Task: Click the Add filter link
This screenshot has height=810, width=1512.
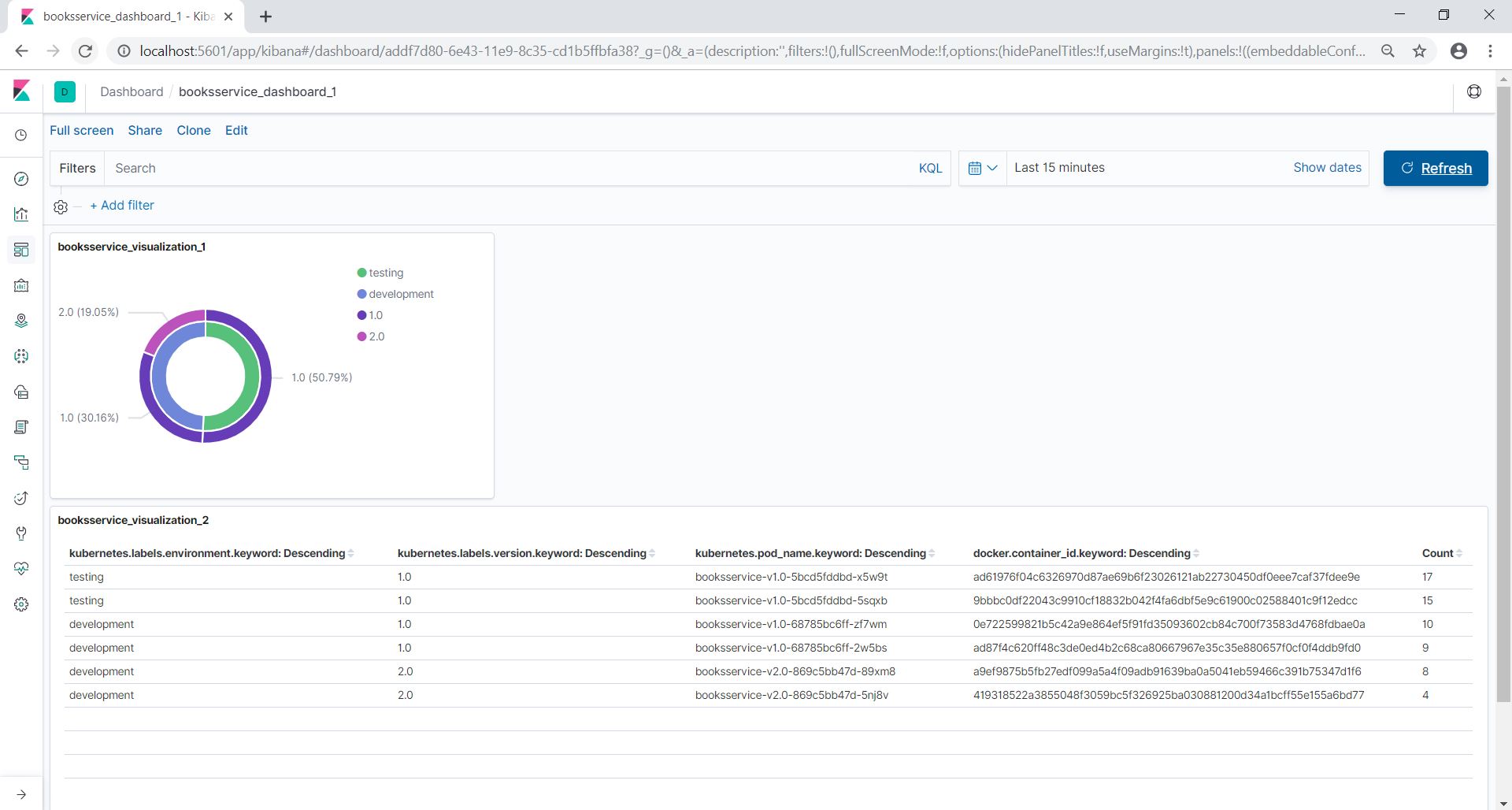Action: point(122,205)
